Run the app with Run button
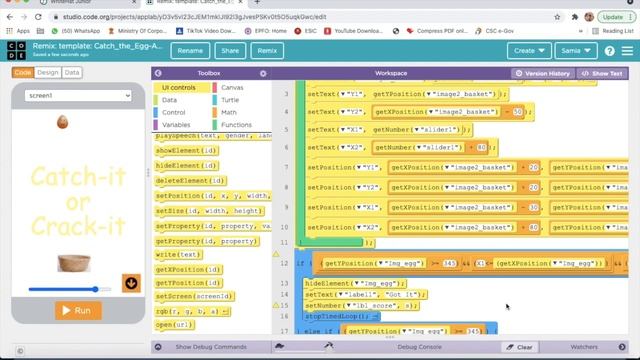The height and width of the screenshot is (360, 640). pyautogui.click(x=78, y=311)
